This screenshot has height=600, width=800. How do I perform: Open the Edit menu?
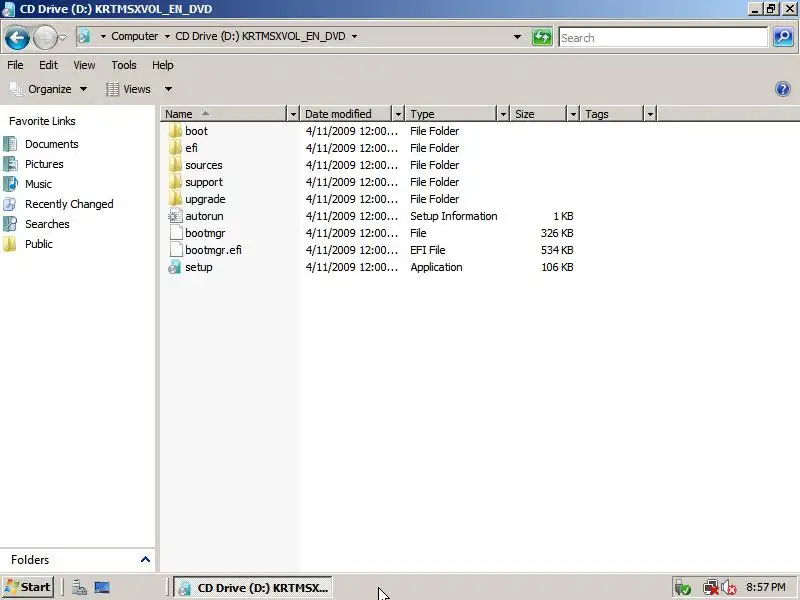point(48,65)
